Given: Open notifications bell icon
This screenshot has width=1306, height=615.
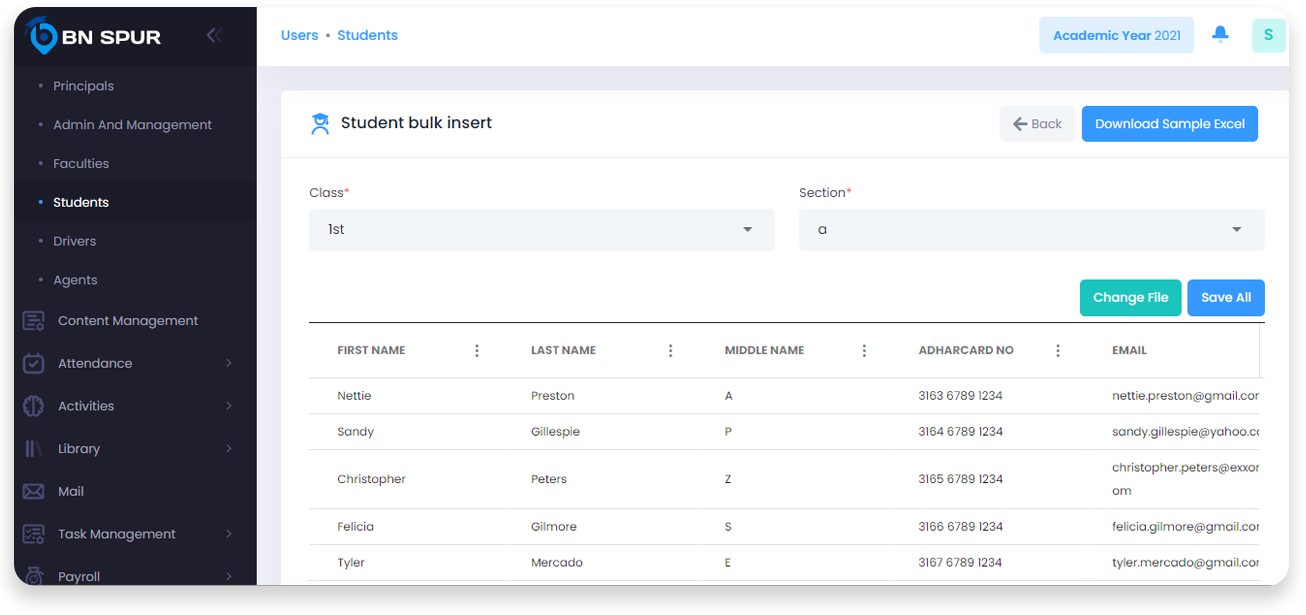Looking at the screenshot, I should [x=1220, y=35].
